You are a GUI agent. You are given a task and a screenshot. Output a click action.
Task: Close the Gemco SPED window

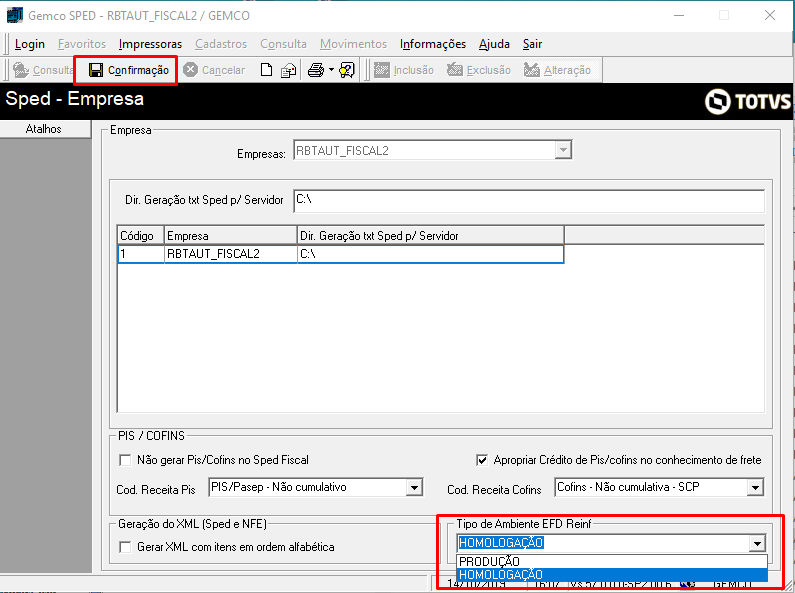tap(770, 15)
